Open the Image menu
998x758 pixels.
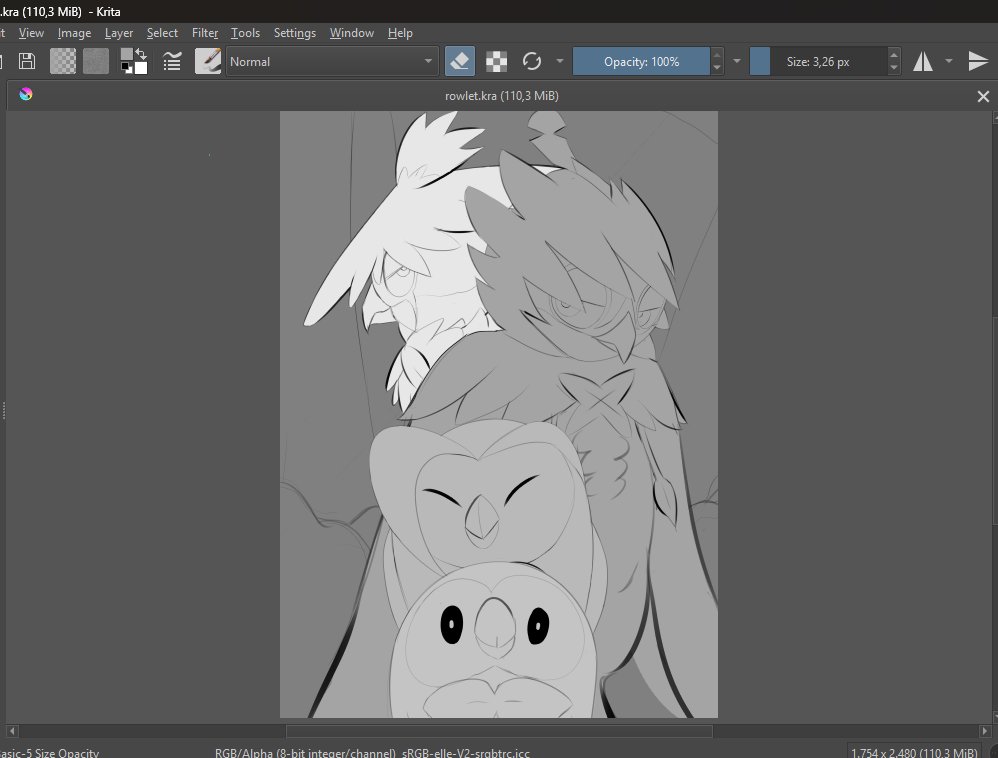(x=74, y=33)
